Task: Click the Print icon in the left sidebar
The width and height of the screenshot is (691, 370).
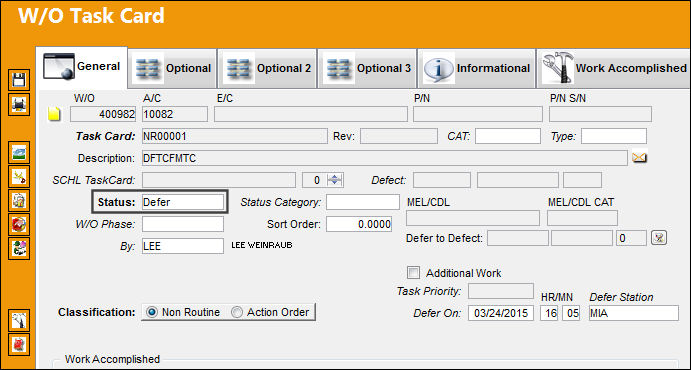Action: pyautogui.click(x=19, y=105)
